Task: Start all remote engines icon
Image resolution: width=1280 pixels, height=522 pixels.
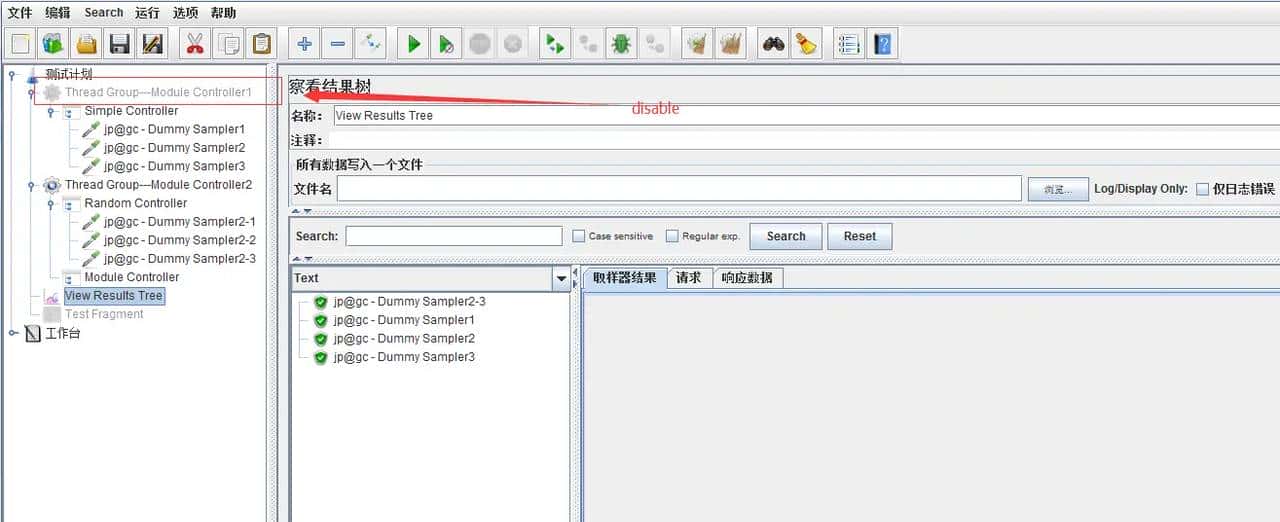Action: [555, 44]
